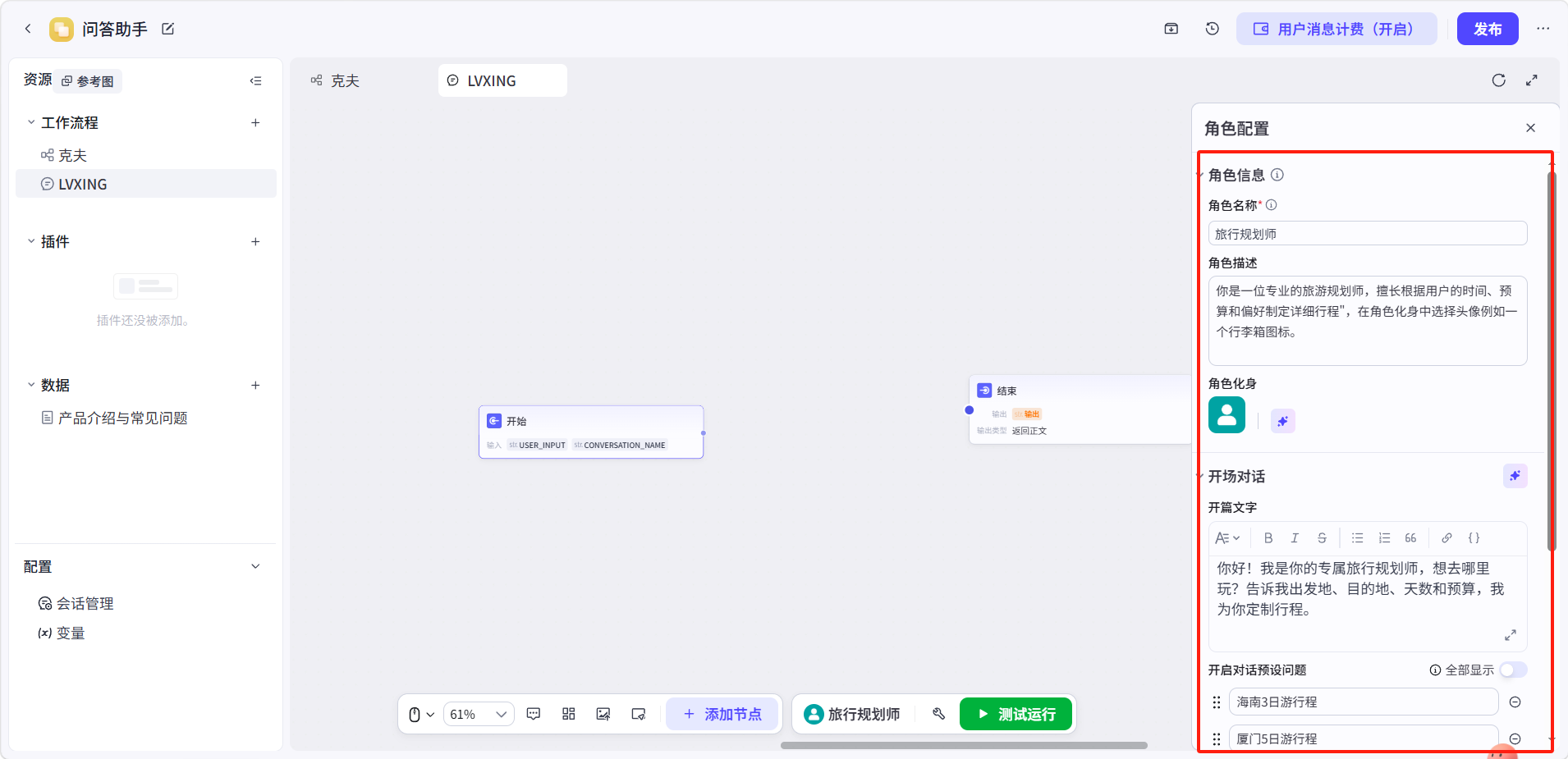Click the 发布 publish button
Screen dimensions: 1568x759
1488,29
